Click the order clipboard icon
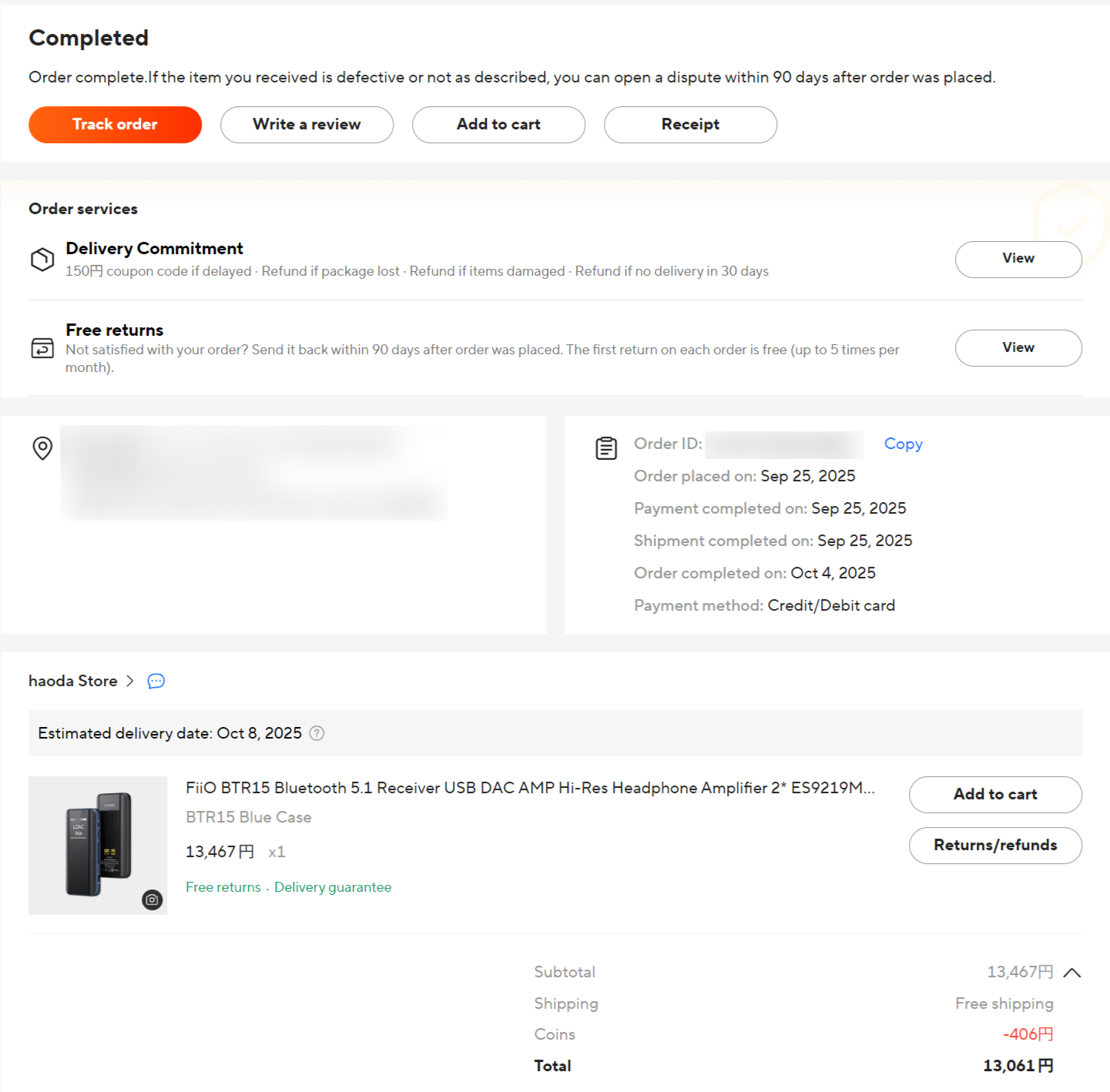1110x1092 pixels. click(x=606, y=447)
